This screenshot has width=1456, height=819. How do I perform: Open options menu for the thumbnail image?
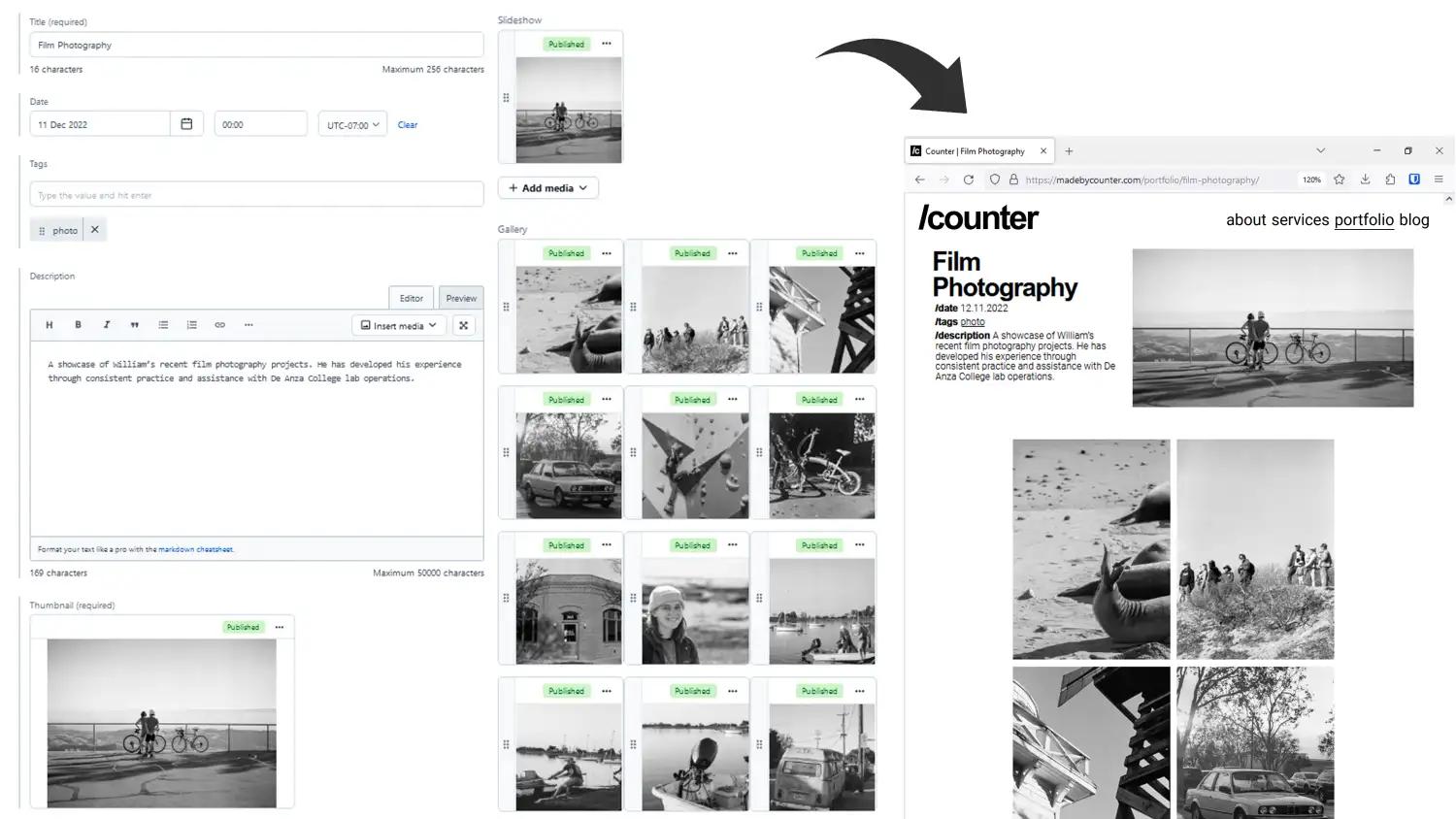(280, 627)
